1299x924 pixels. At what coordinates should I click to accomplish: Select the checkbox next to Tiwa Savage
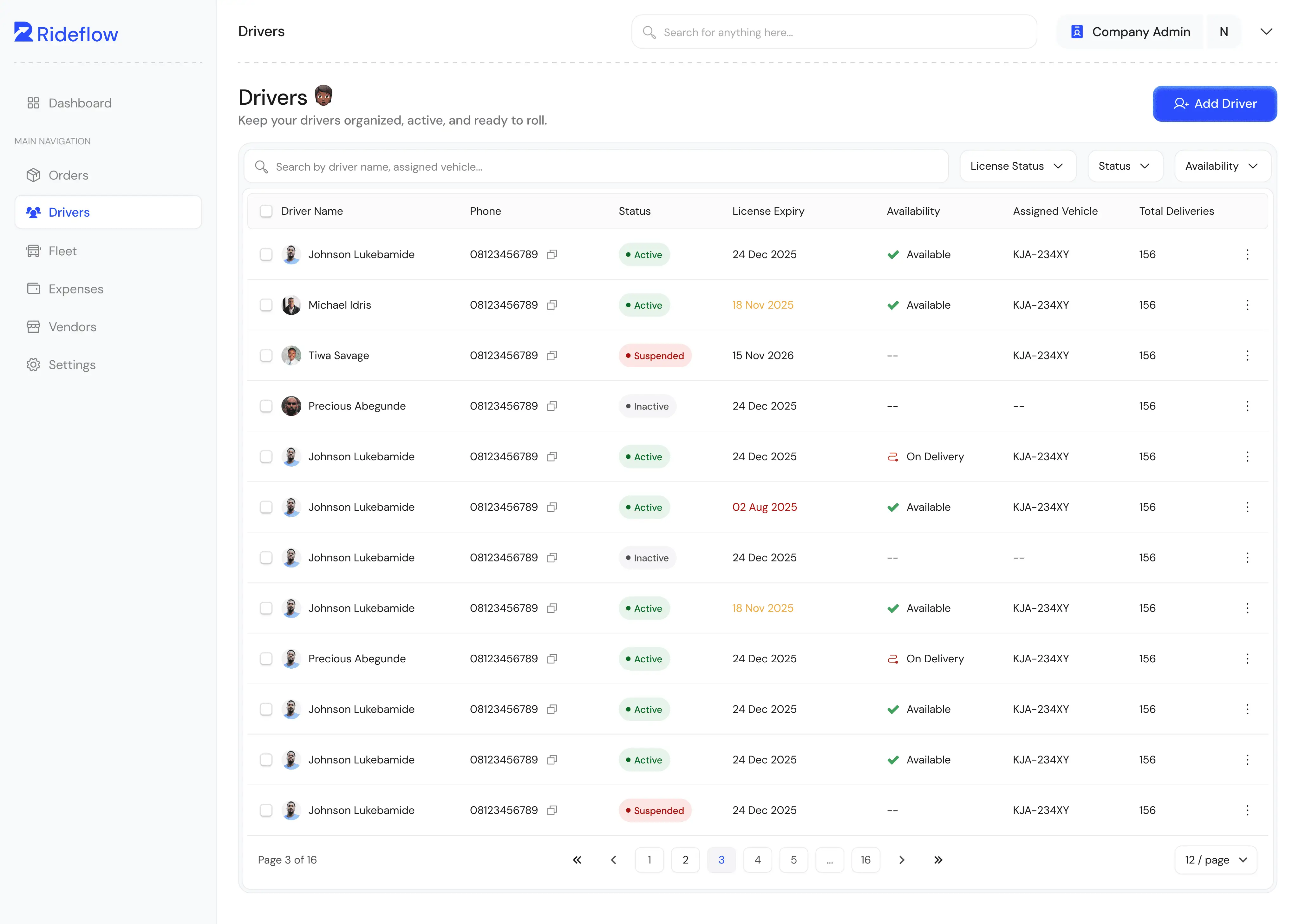click(266, 355)
